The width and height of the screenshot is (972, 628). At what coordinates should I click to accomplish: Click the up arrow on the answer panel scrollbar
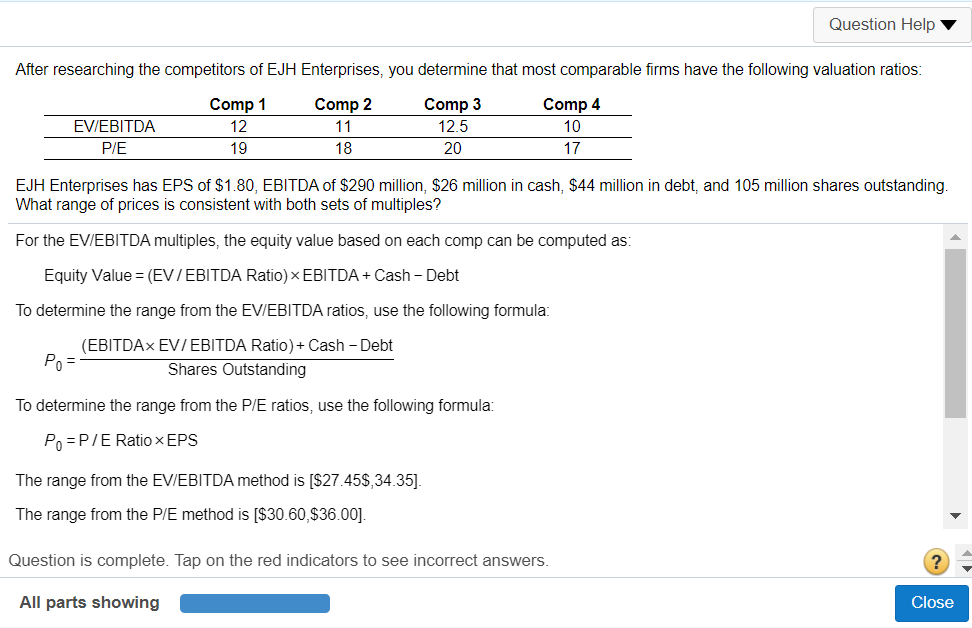956,236
